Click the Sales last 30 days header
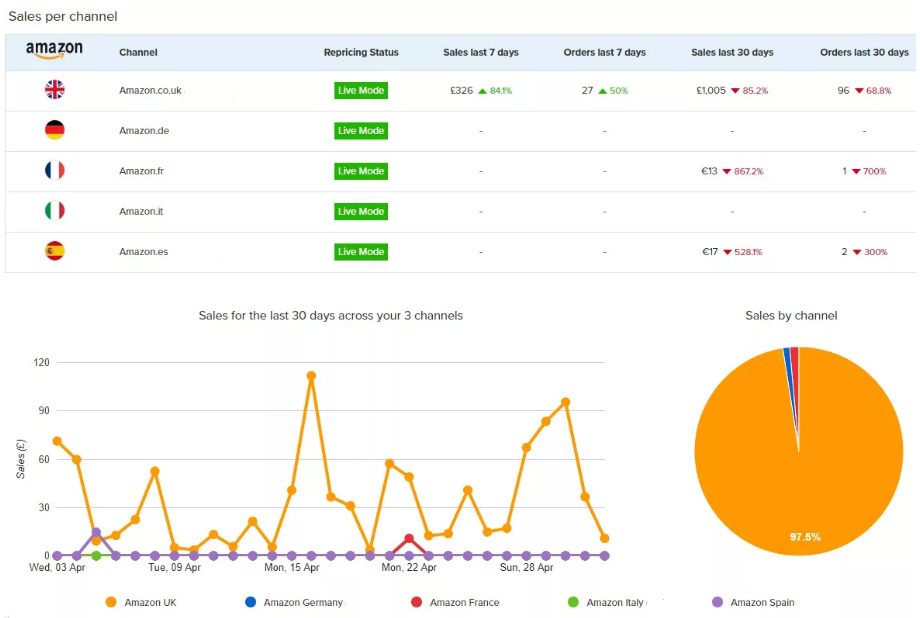The width and height of the screenshot is (920, 618). pos(732,52)
